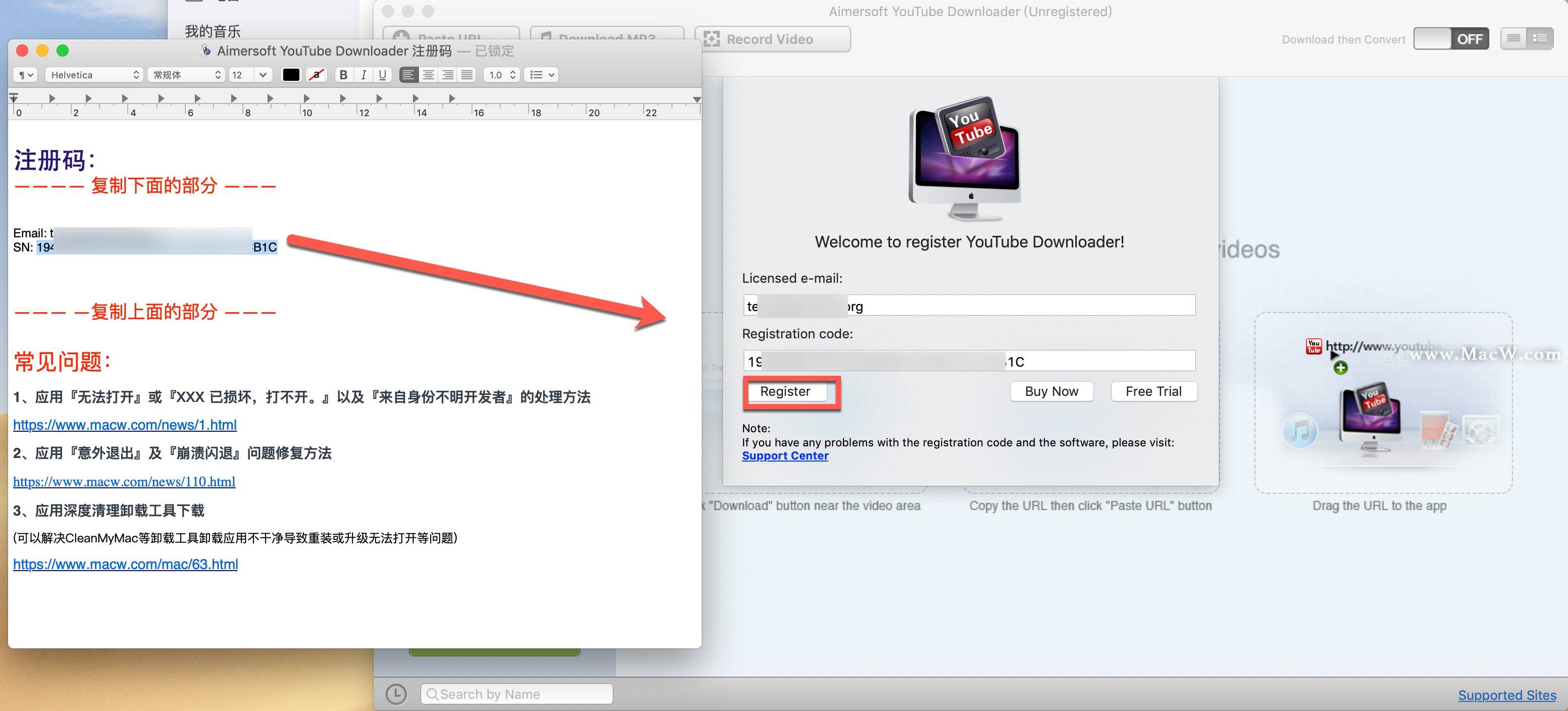Click the Free Trial button
The width and height of the screenshot is (1568, 711).
pyautogui.click(x=1154, y=391)
